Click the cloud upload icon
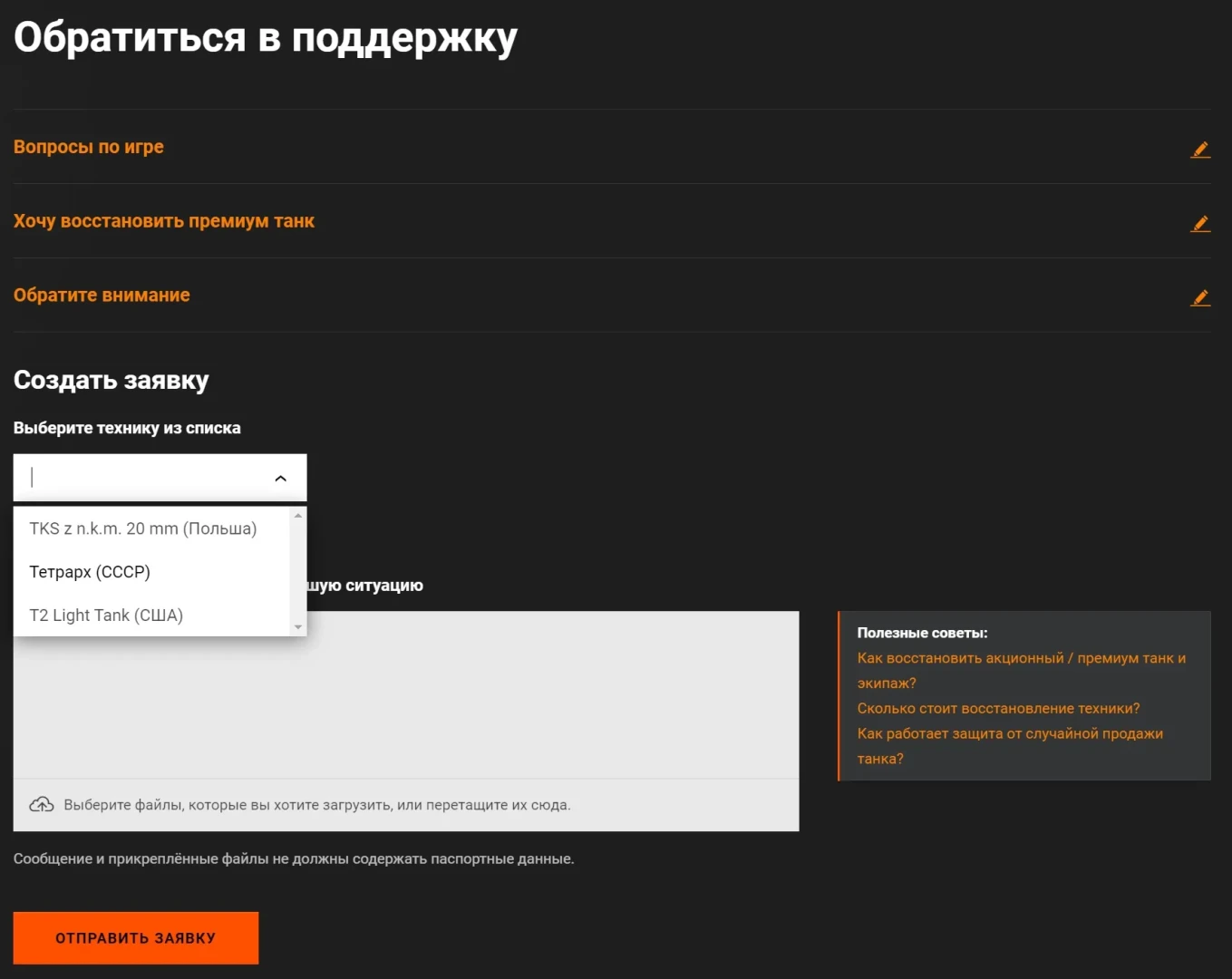 pos(42,805)
